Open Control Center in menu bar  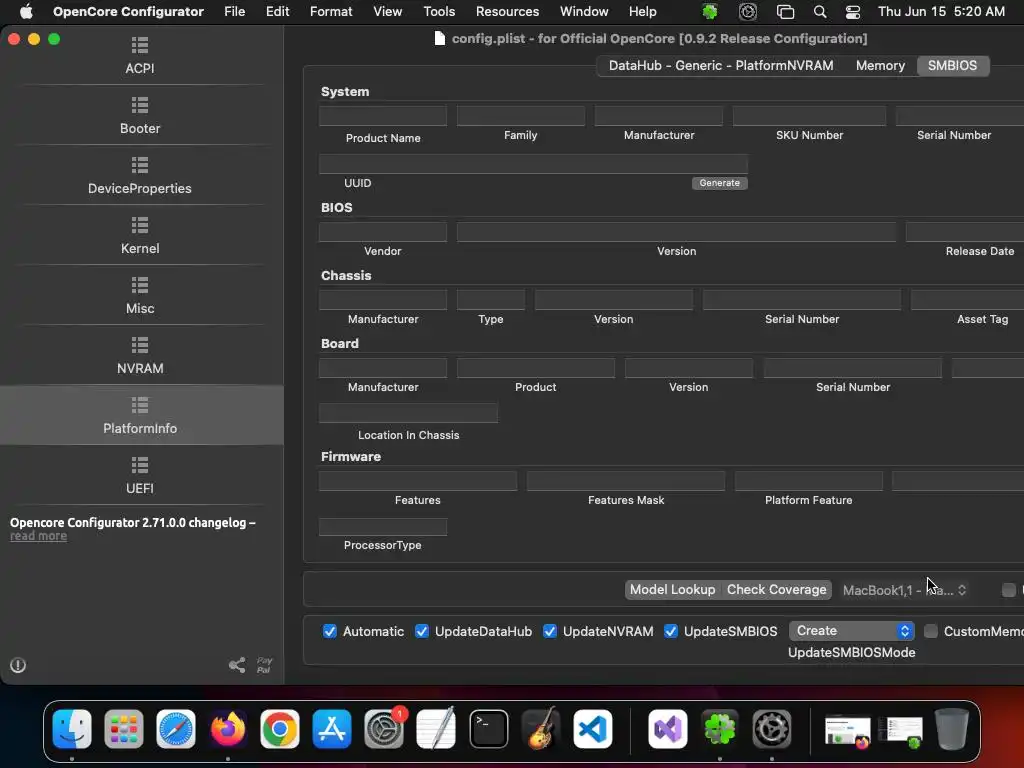click(x=852, y=12)
